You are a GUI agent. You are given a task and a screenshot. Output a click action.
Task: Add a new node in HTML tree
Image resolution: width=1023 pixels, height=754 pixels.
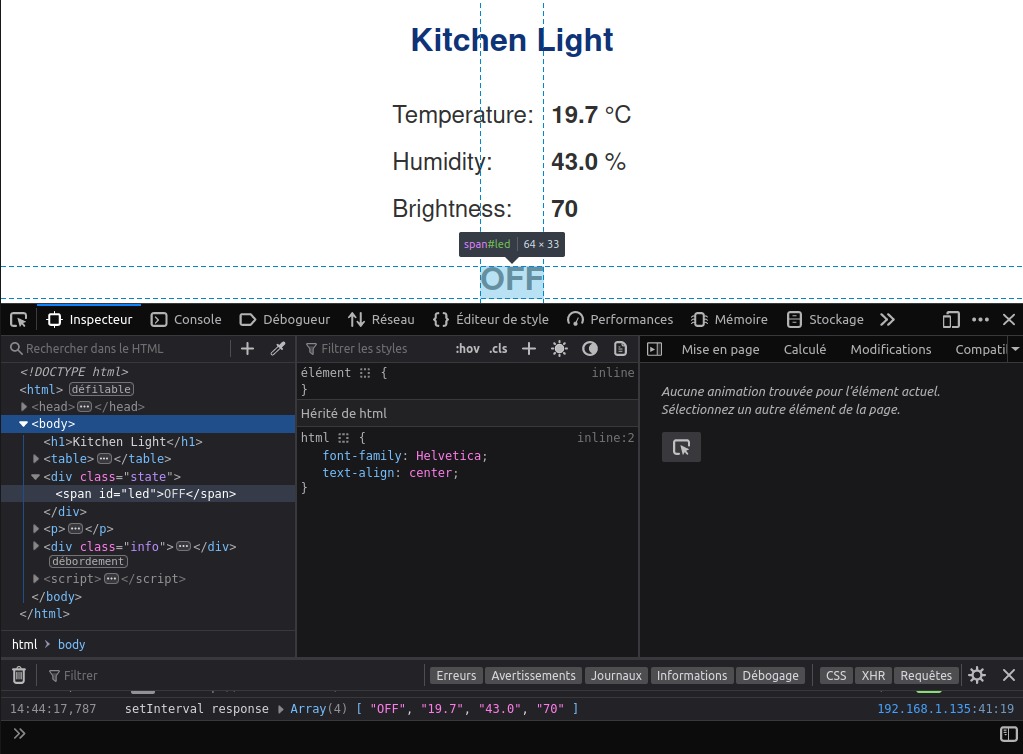coord(248,349)
